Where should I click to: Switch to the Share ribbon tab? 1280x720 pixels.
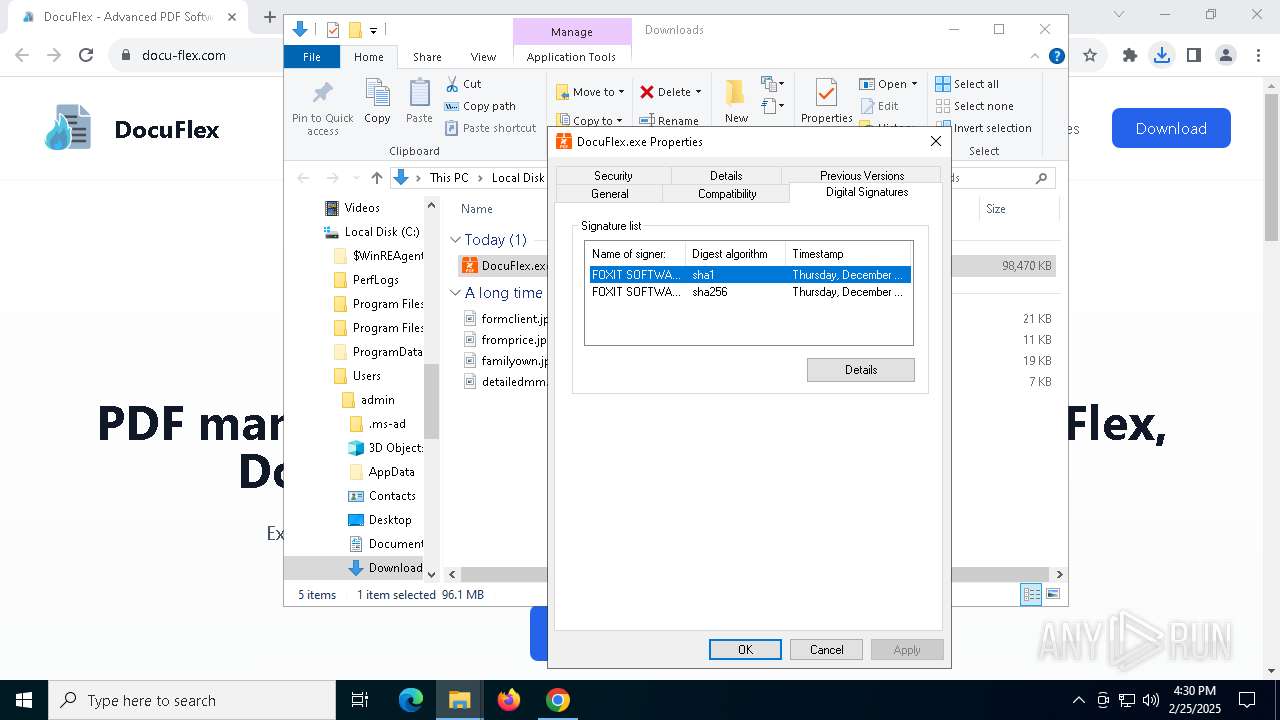[x=427, y=57]
